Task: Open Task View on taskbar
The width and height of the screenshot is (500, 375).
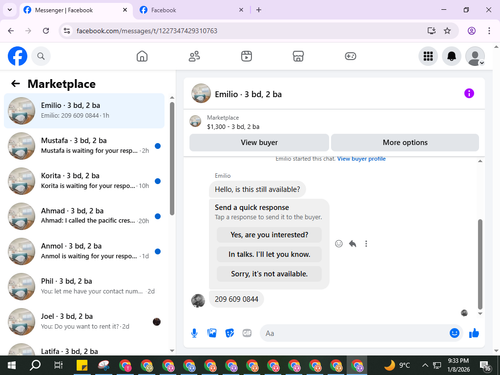Action: tap(58, 365)
